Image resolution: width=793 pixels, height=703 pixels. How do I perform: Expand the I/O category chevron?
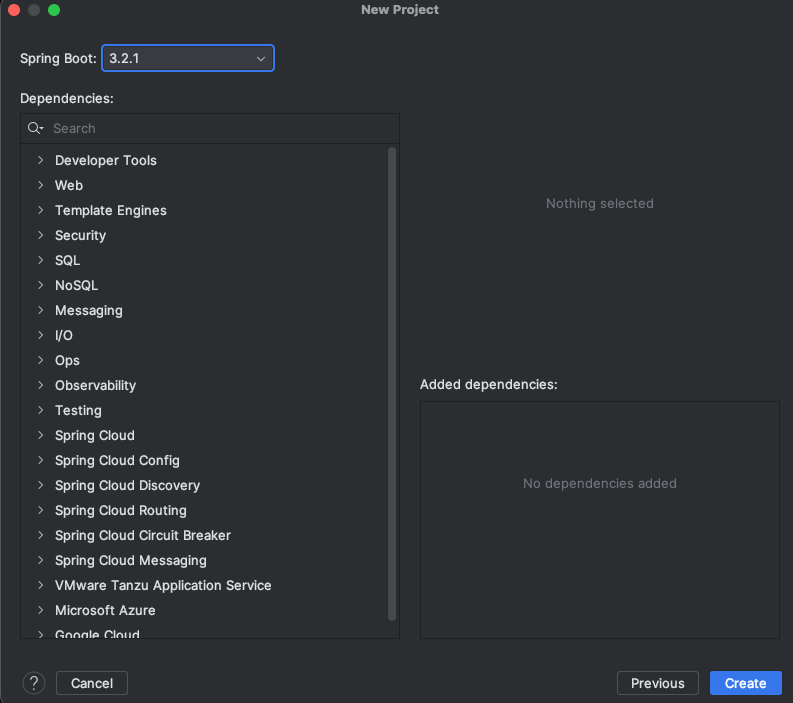tap(40, 335)
